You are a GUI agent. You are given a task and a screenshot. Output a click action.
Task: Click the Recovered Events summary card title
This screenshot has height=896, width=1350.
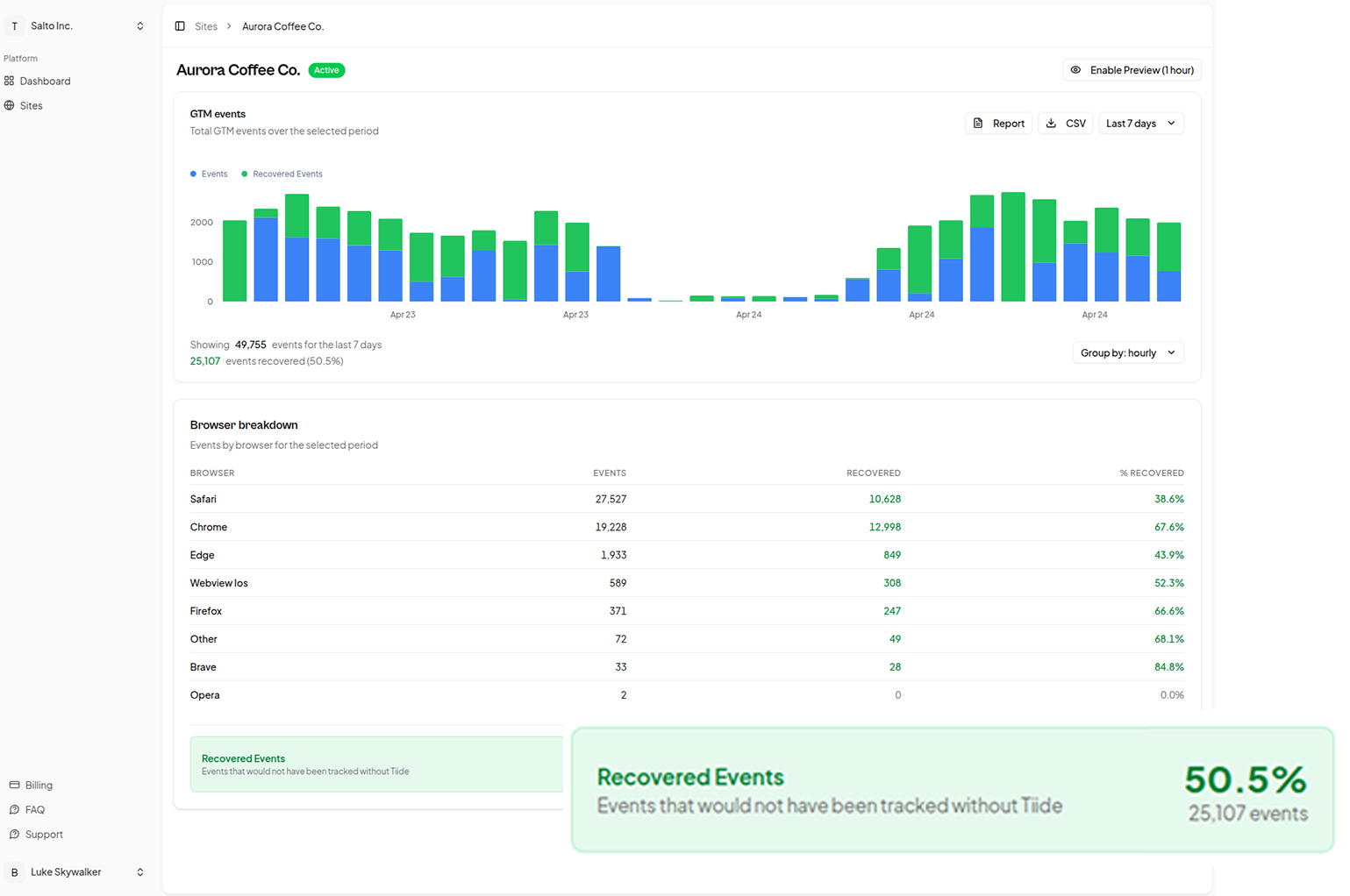[690, 777]
